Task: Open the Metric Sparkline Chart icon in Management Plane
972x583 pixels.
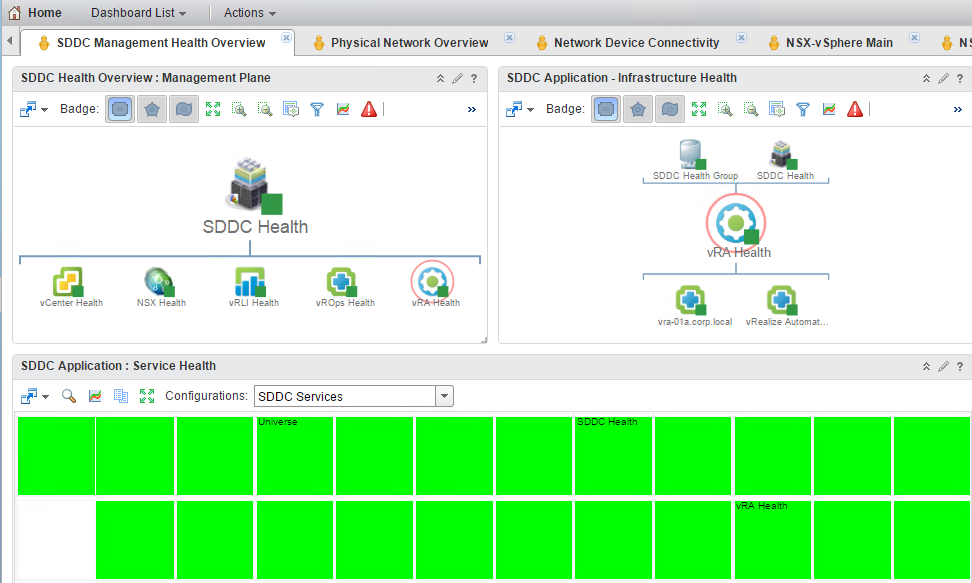Action: [x=343, y=109]
